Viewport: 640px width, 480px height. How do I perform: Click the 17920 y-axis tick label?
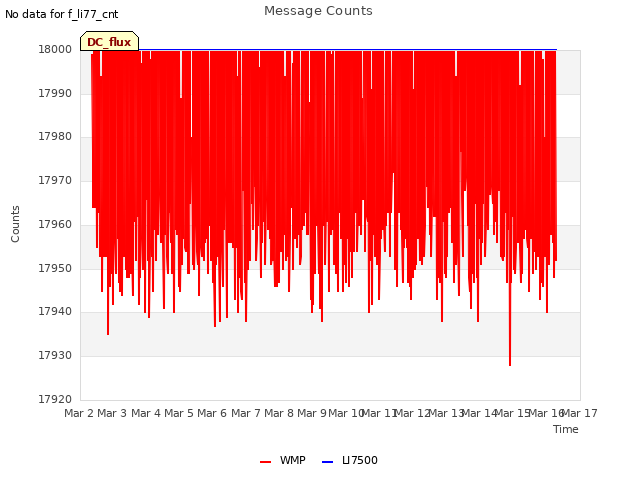(55, 399)
